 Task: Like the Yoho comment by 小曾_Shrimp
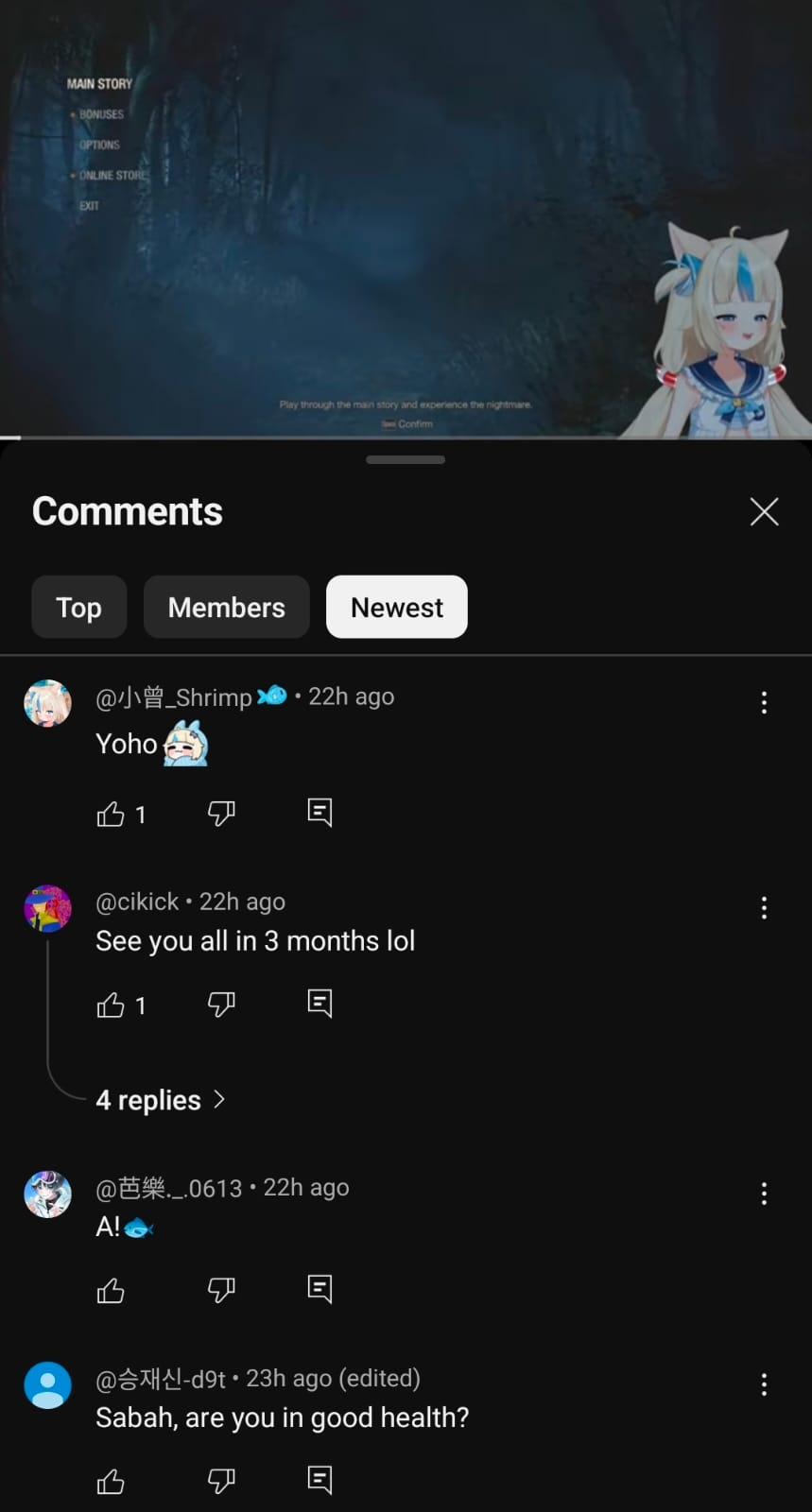pos(111,814)
